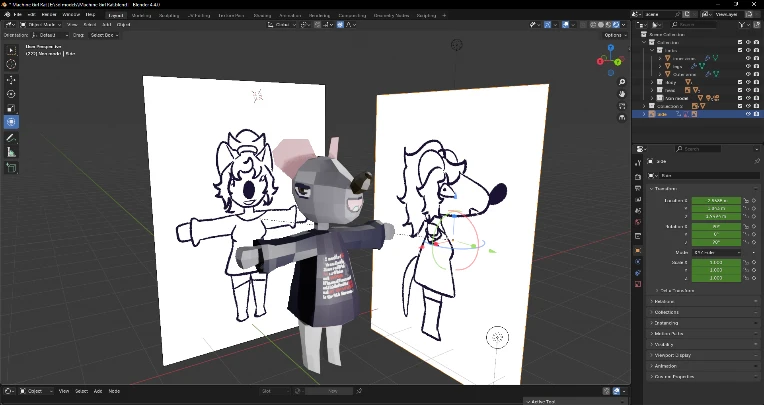Image resolution: width=764 pixels, height=405 pixels.
Task: Open the viewport Options button
Action: [x=614, y=35]
